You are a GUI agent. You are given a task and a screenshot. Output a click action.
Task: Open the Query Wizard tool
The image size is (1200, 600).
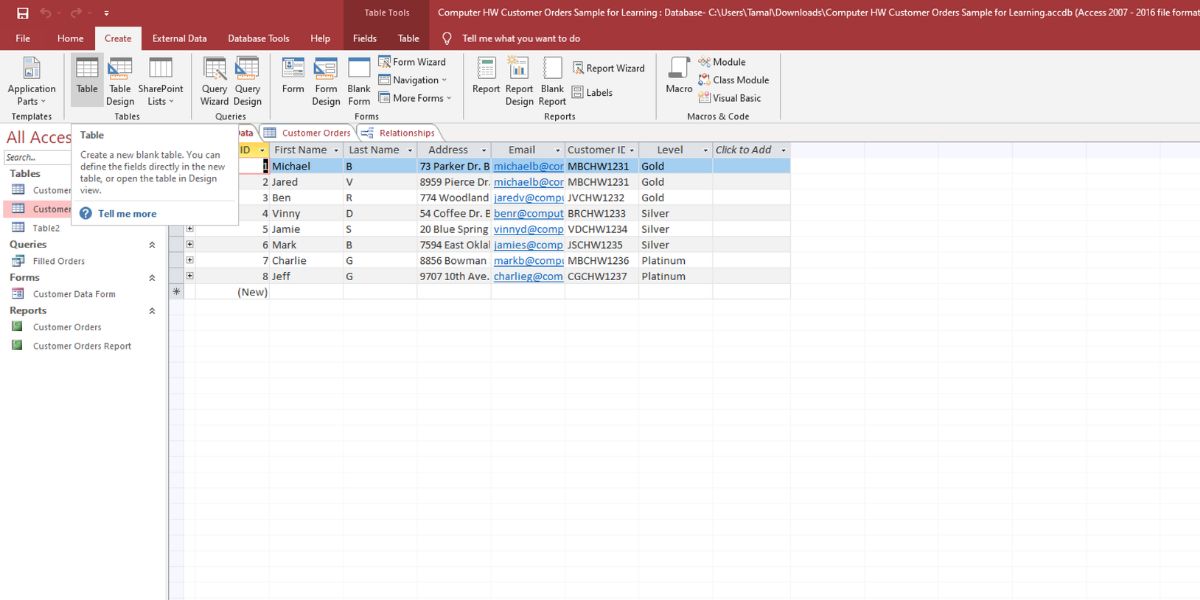coord(214,80)
